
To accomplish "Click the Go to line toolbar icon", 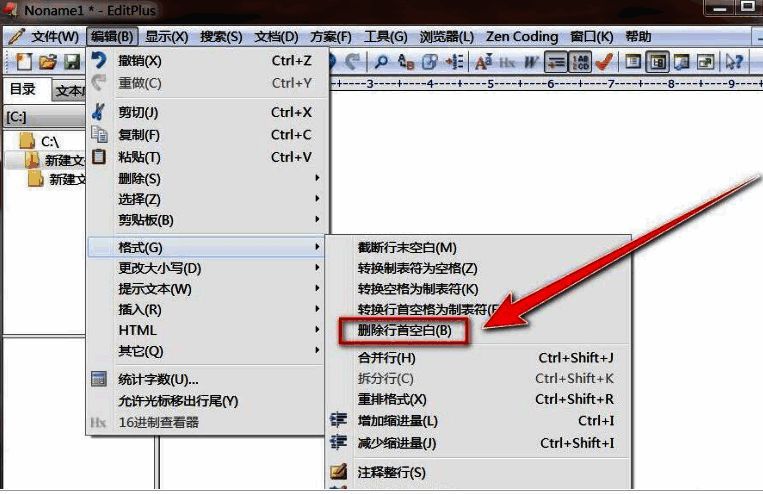I will (x=454, y=62).
